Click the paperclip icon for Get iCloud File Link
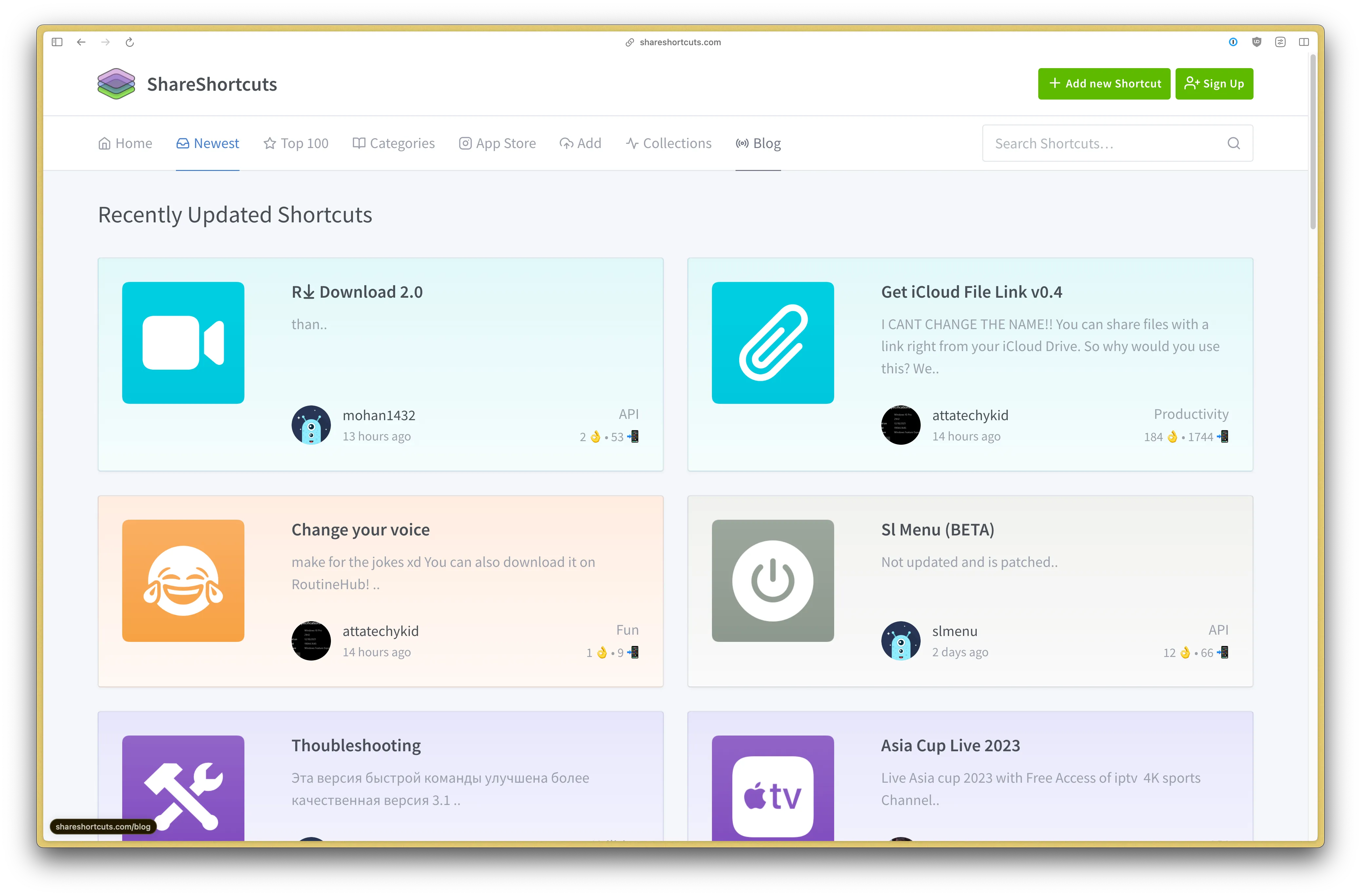 coord(773,343)
